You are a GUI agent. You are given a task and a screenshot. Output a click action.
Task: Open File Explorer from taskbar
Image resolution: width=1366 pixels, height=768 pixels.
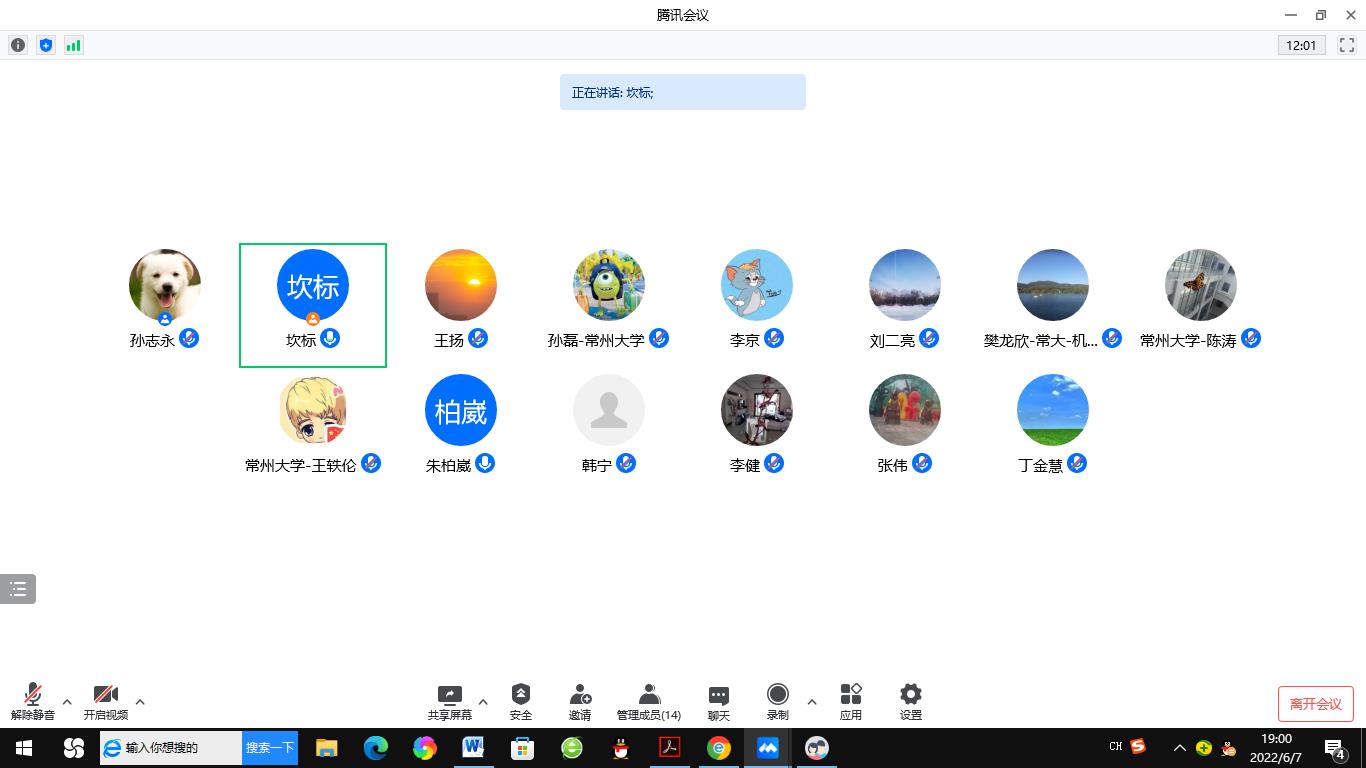click(327, 748)
